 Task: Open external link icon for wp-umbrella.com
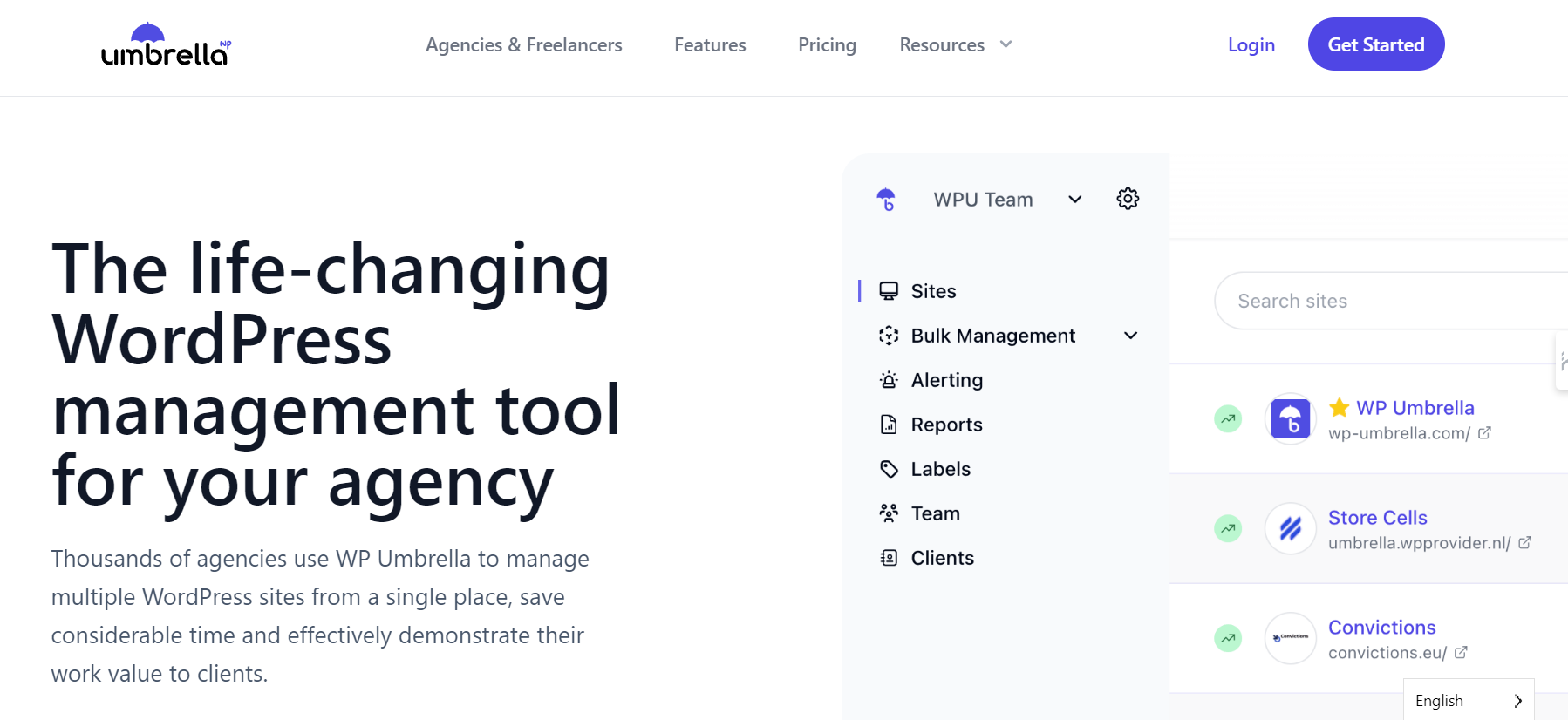pos(1484,432)
